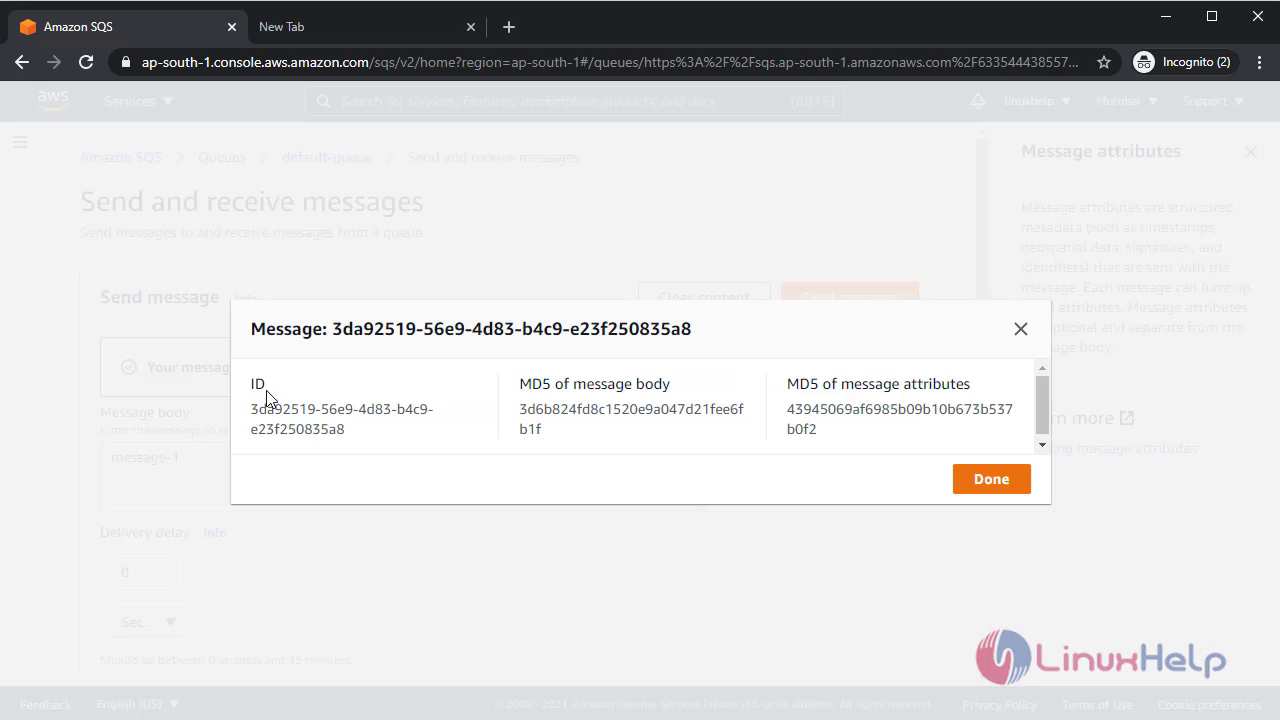Click the browser back arrow
This screenshot has width=1280, height=720.
pos(22,62)
